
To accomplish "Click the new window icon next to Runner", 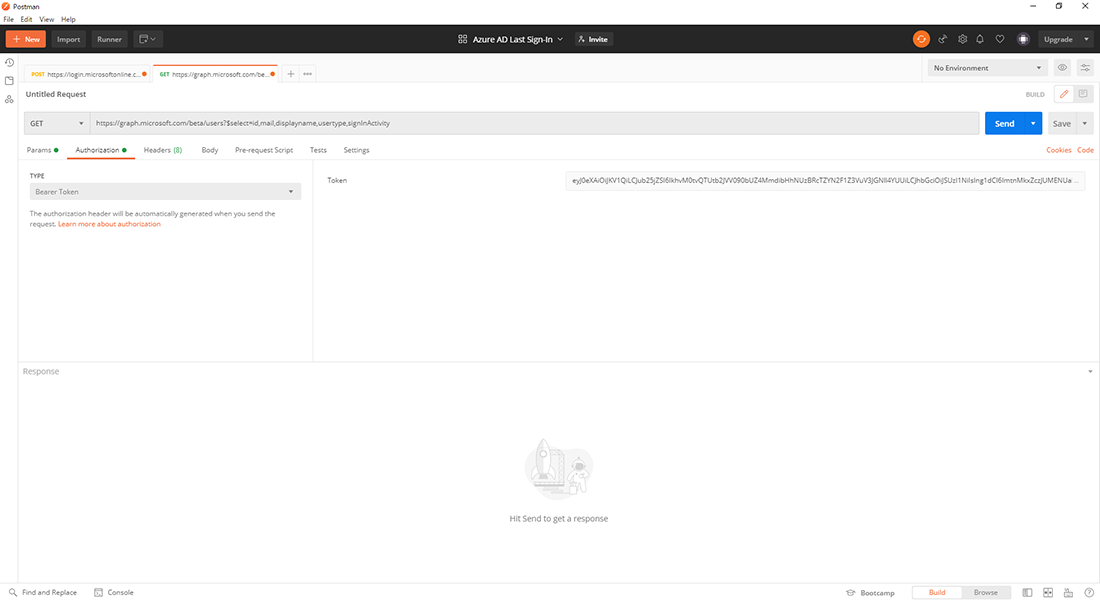I will coord(147,39).
